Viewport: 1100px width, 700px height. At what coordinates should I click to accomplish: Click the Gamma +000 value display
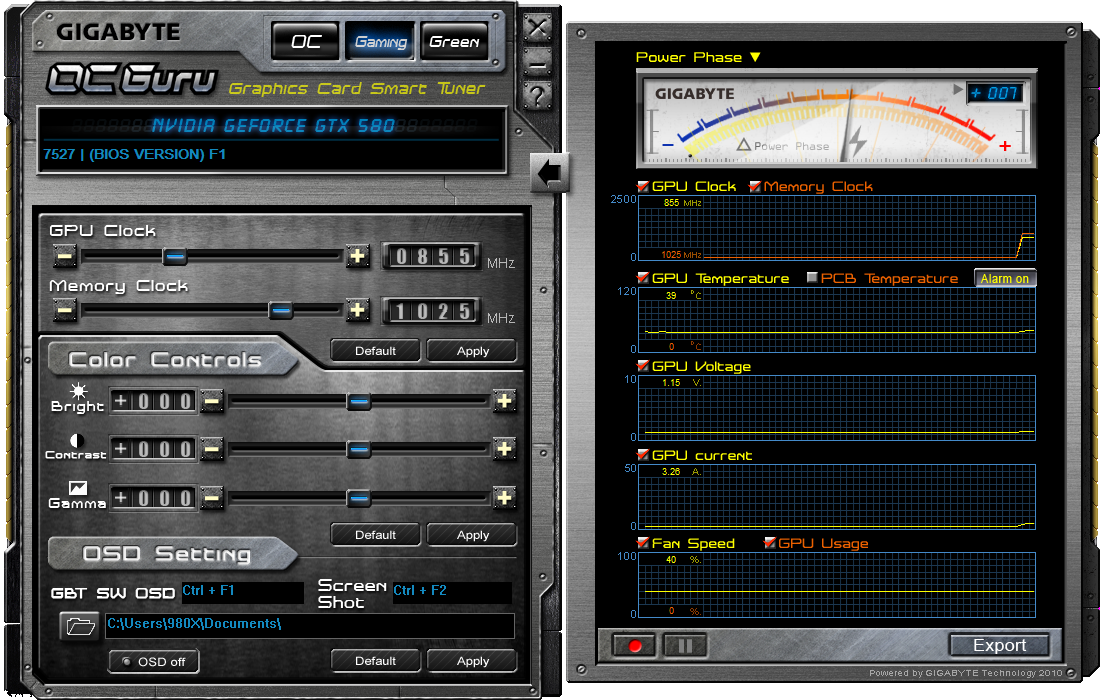coord(153,498)
